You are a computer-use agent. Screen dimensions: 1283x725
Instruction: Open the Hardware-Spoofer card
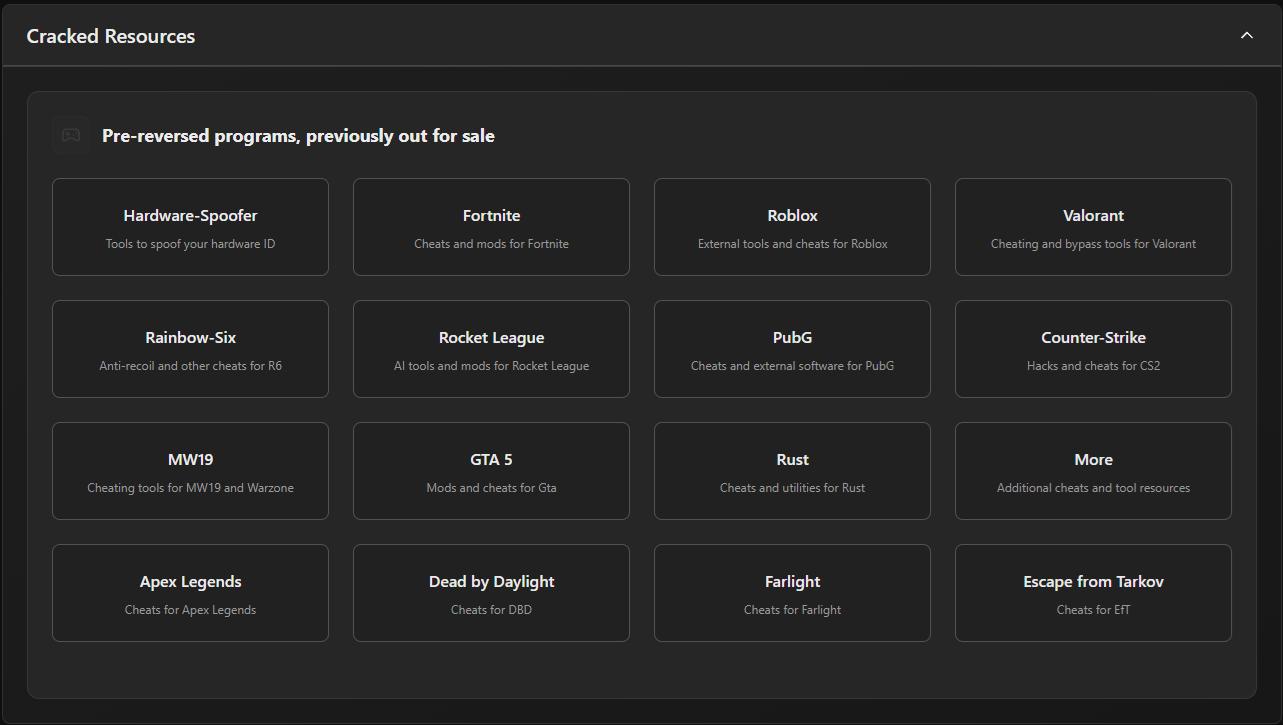pyautogui.click(x=190, y=227)
